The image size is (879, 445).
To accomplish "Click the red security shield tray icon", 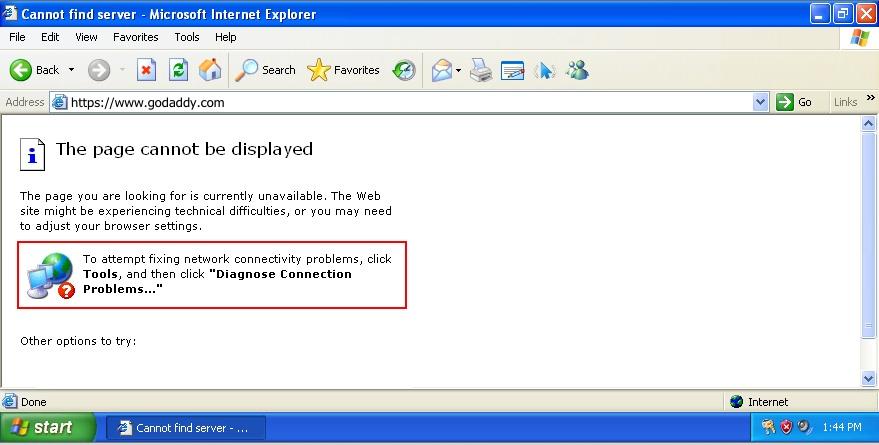I will point(787,427).
